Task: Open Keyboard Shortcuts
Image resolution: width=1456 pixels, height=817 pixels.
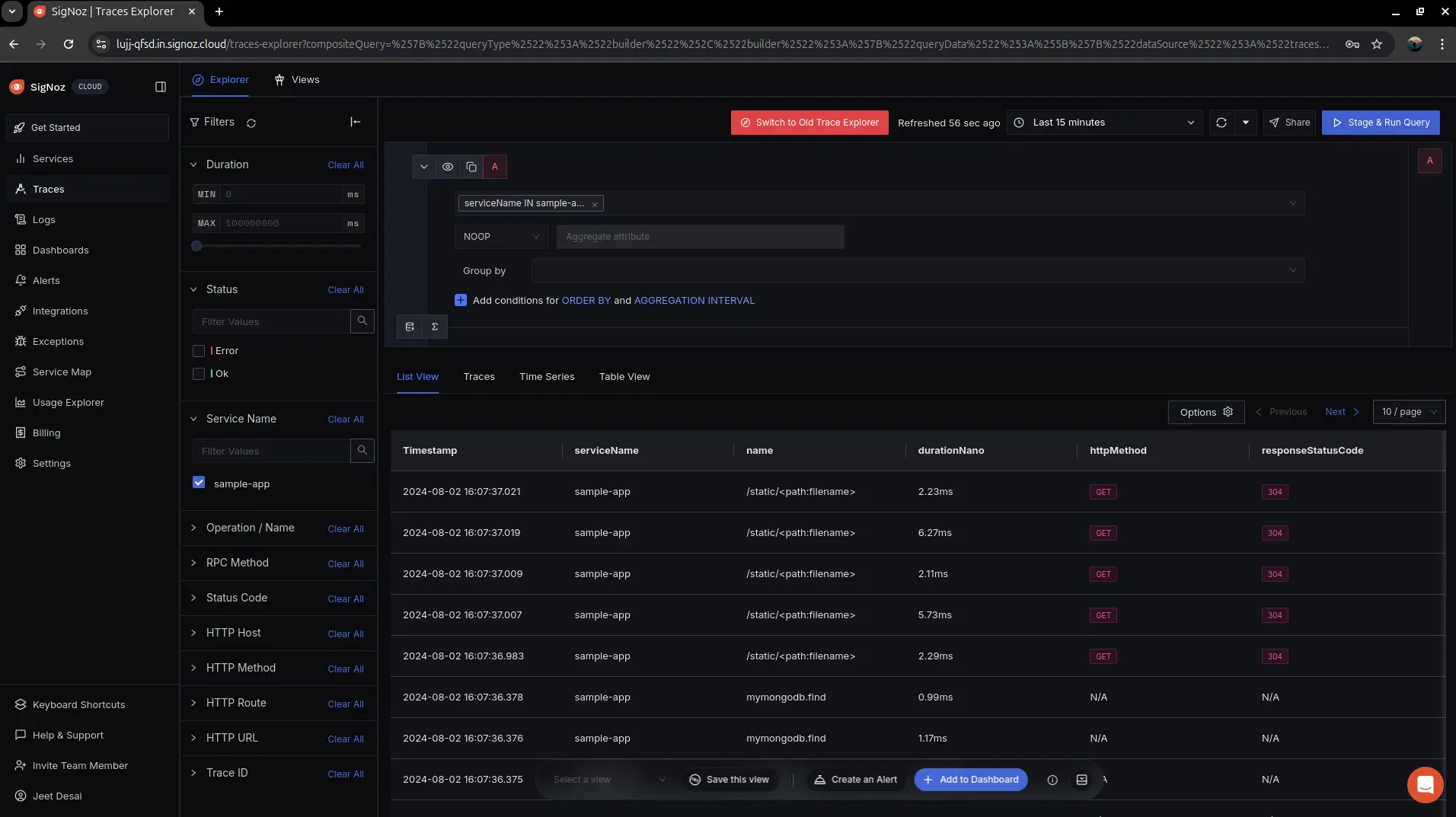Action: click(x=78, y=704)
